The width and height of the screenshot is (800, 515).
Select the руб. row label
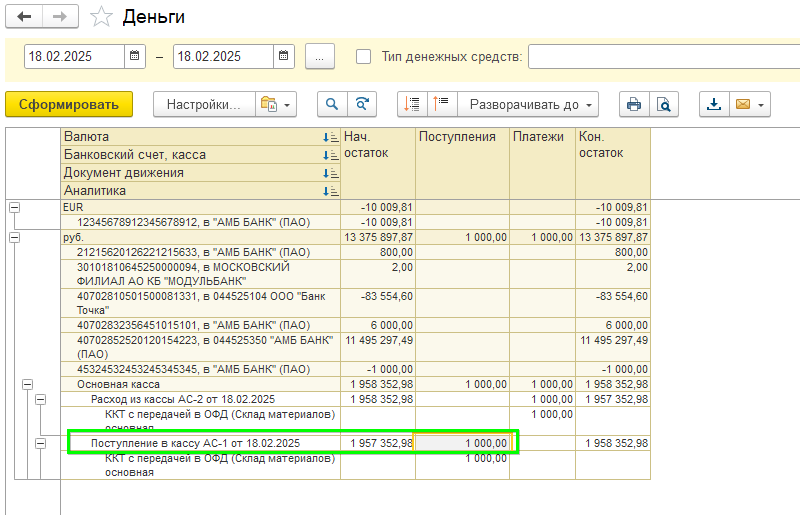click(73, 237)
